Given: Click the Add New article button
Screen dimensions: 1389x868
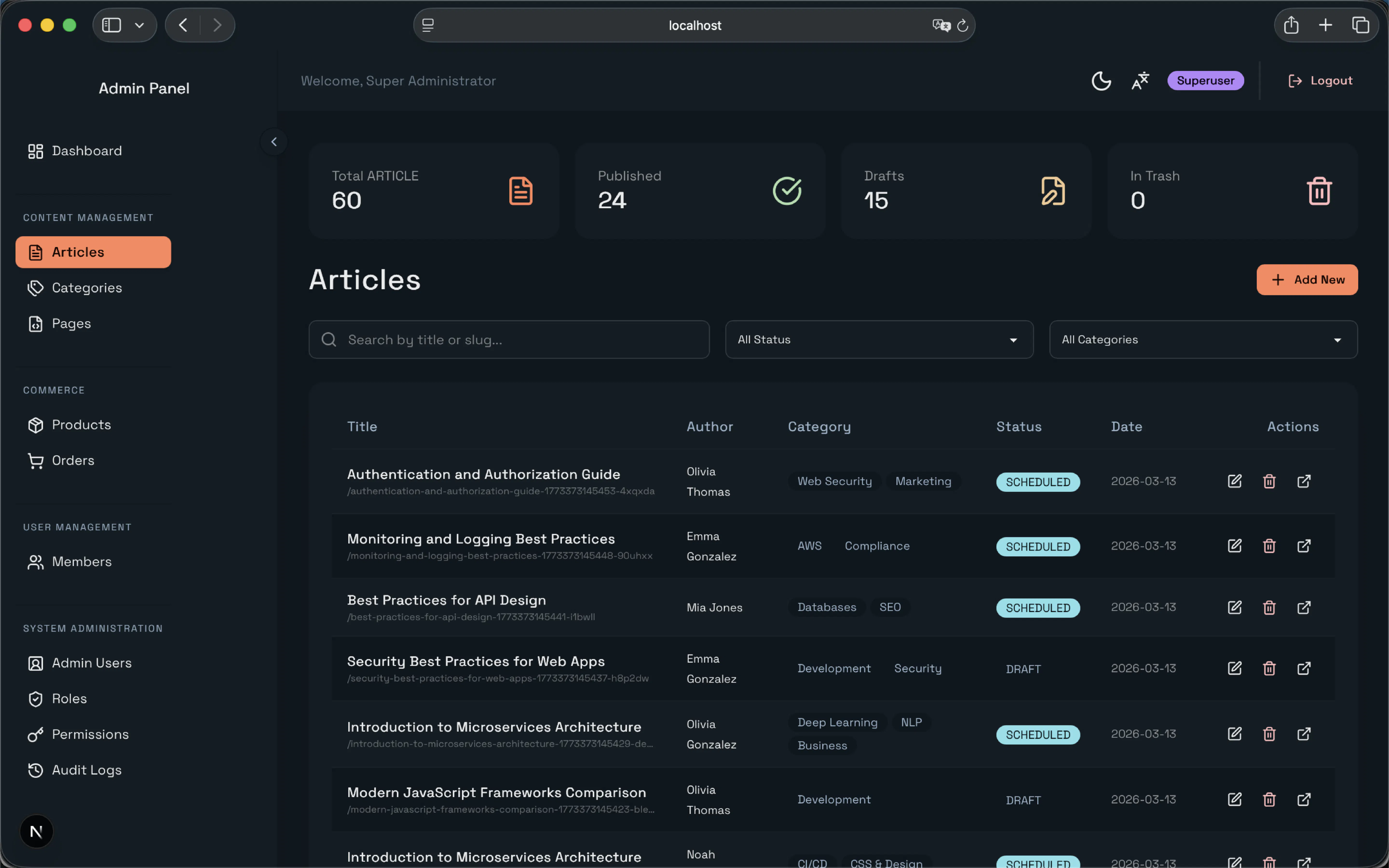Looking at the screenshot, I should click(1307, 280).
